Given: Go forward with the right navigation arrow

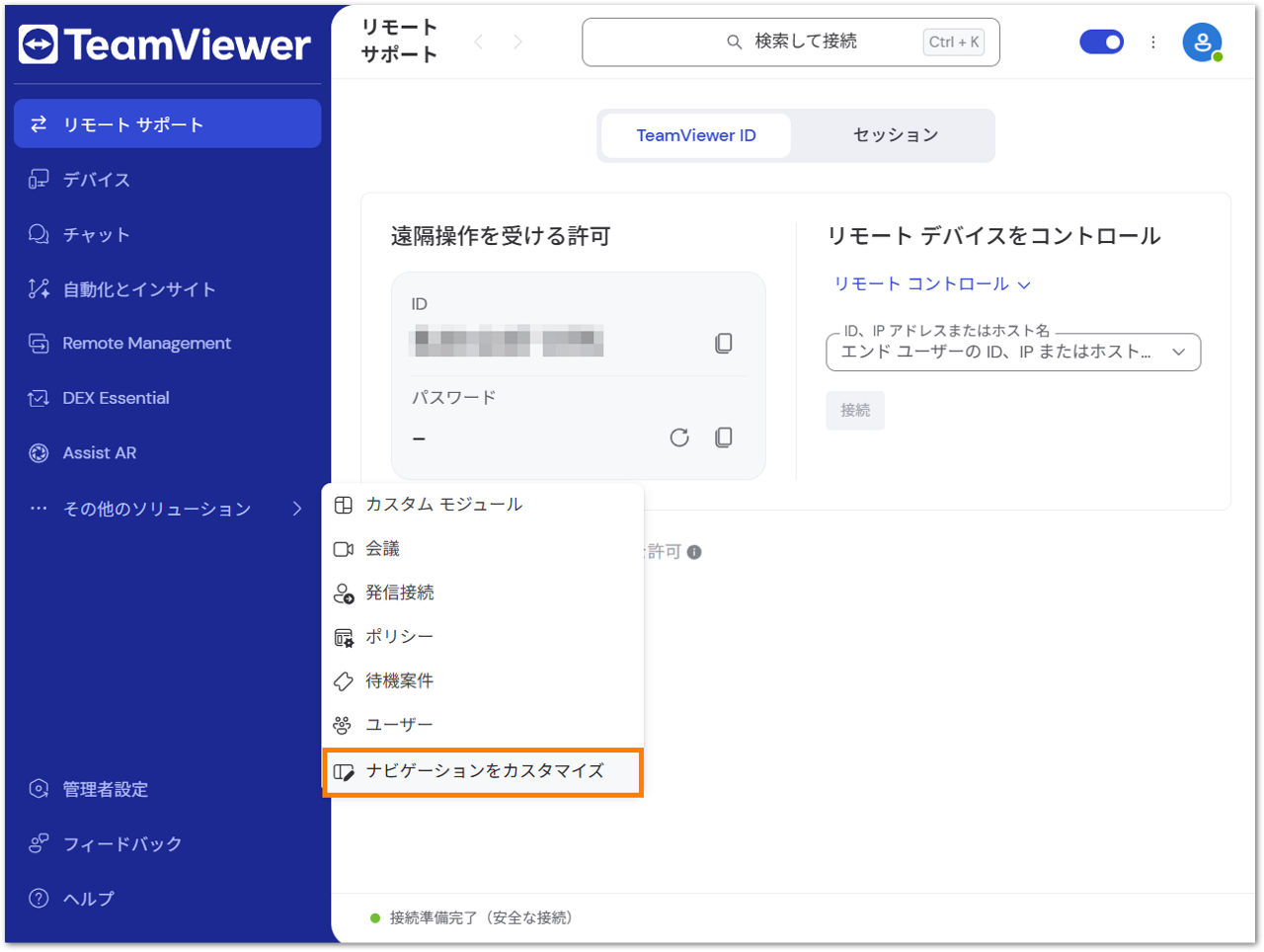Looking at the screenshot, I should point(517,41).
